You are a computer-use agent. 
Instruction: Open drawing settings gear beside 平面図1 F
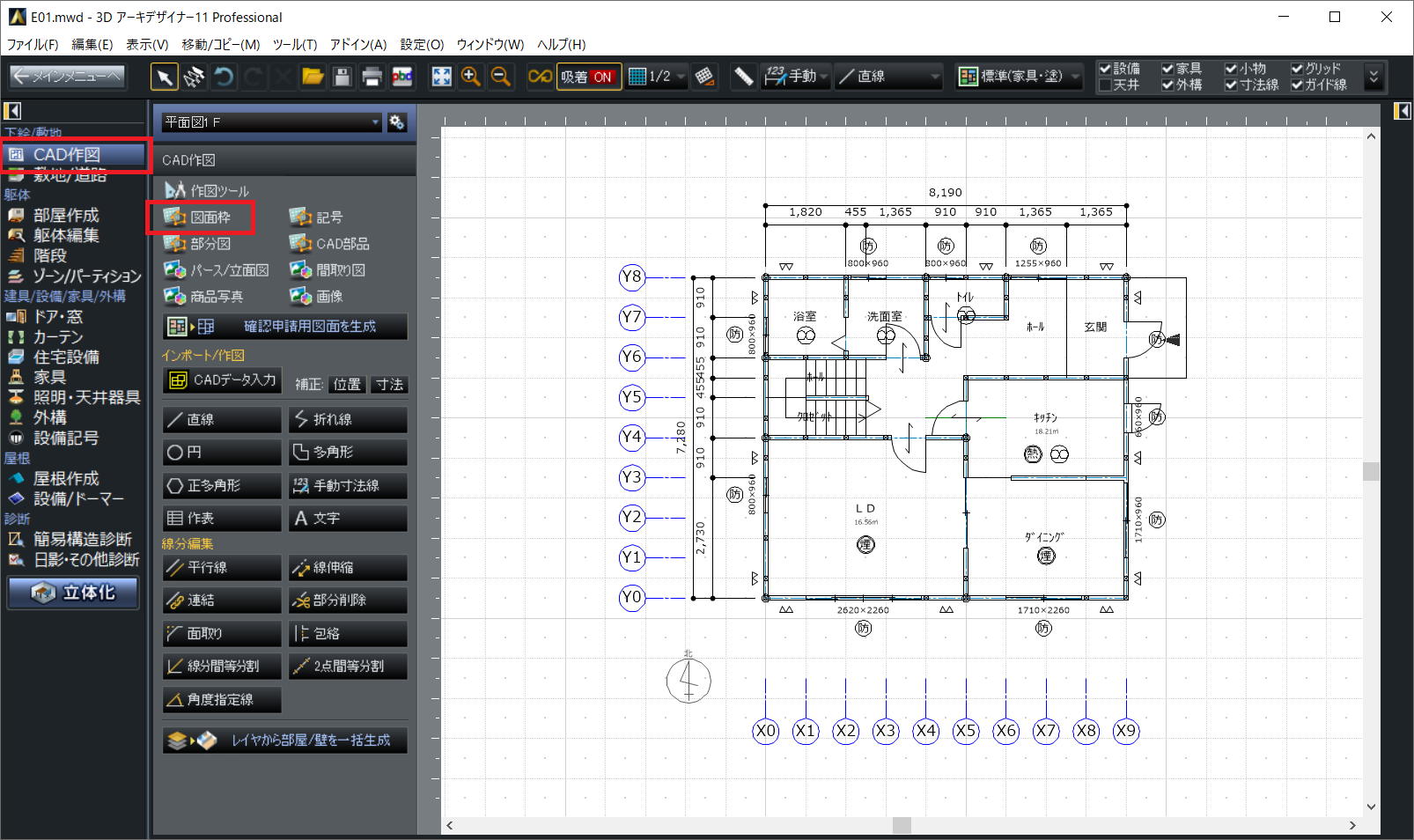(397, 122)
